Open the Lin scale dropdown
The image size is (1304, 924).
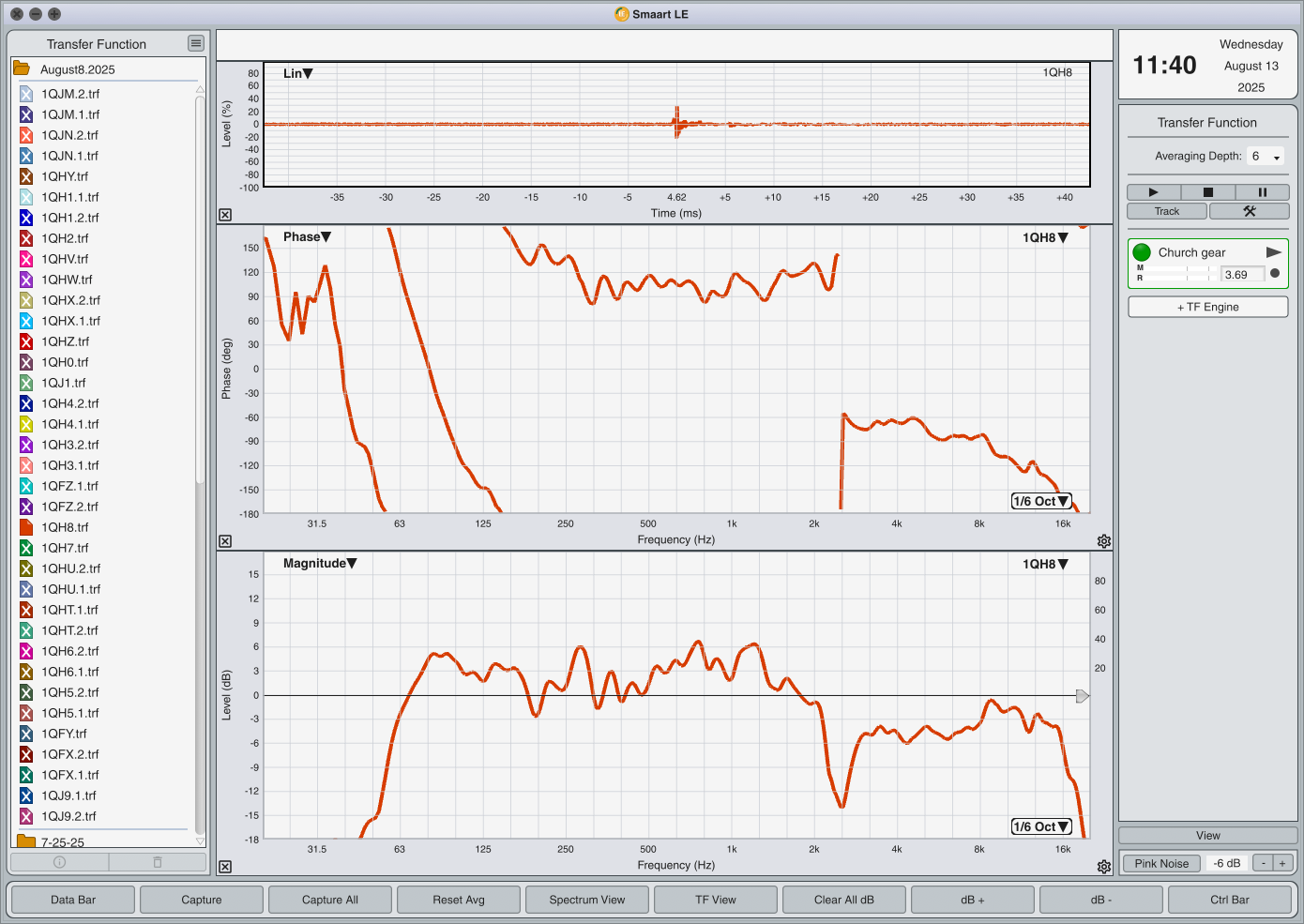[x=297, y=73]
